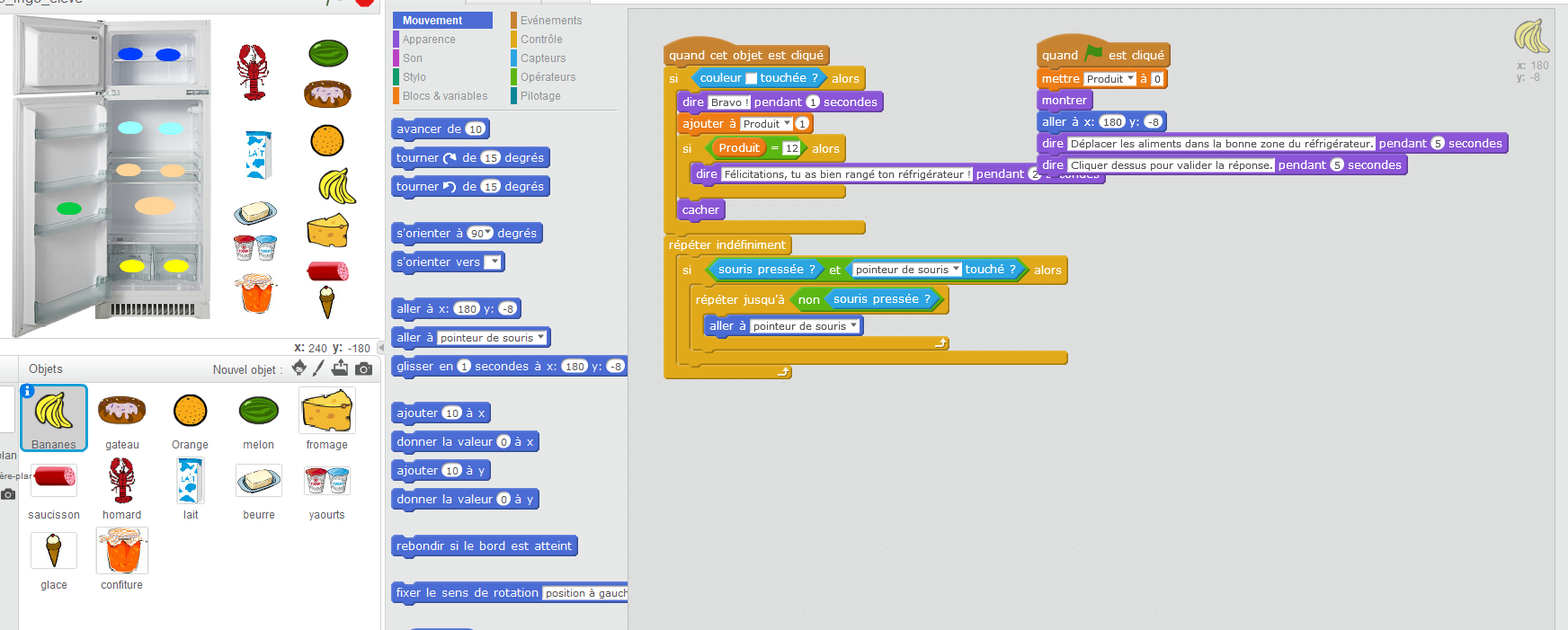Click the quand cet objet est cliqué hat block

click(746, 54)
